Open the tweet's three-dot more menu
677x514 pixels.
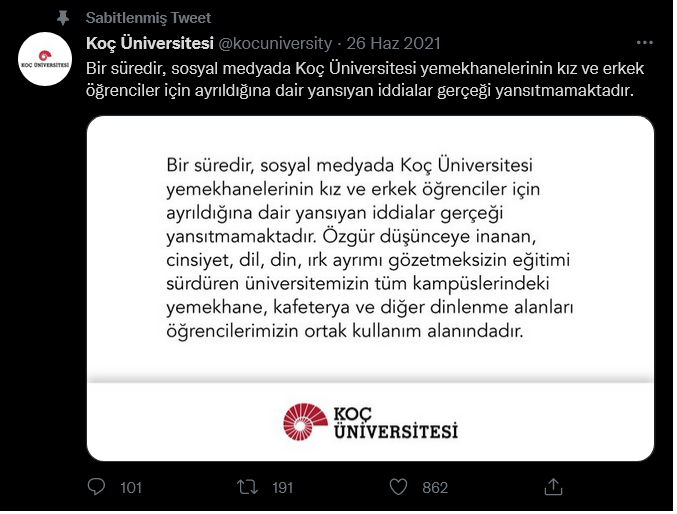tap(645, 43)
